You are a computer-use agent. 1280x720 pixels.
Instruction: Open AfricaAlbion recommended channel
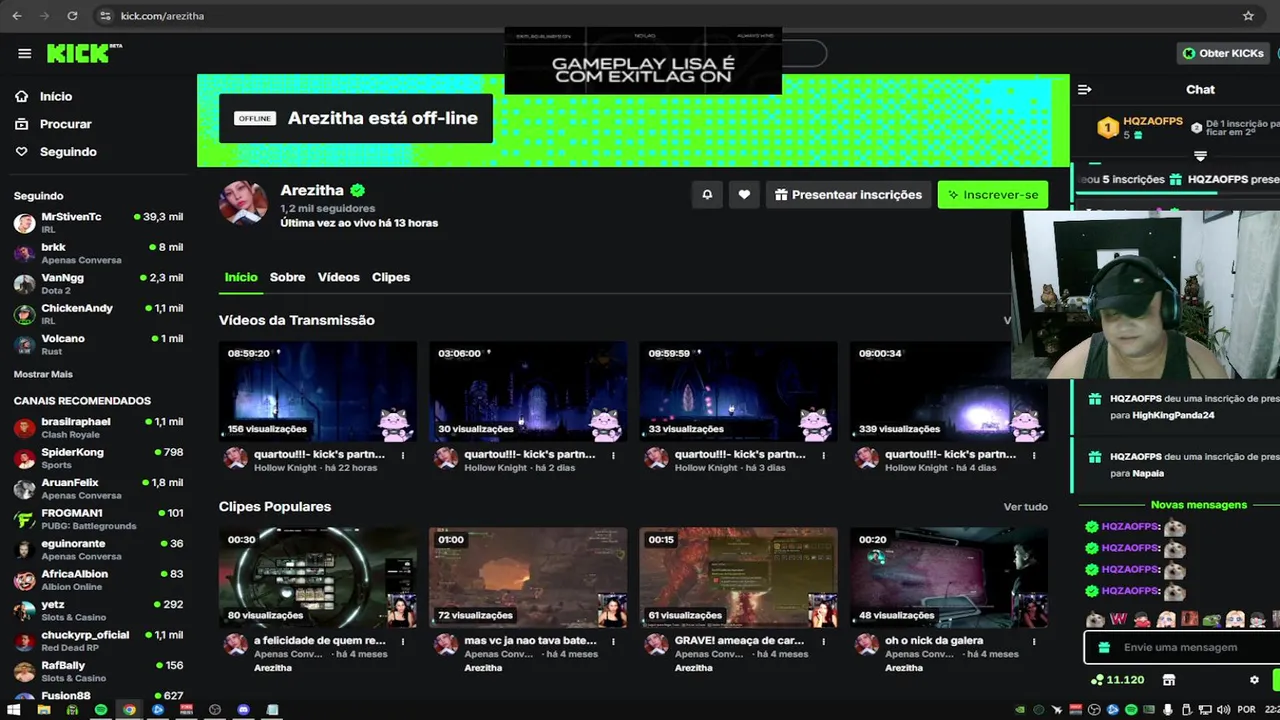(x=98, y=580)
